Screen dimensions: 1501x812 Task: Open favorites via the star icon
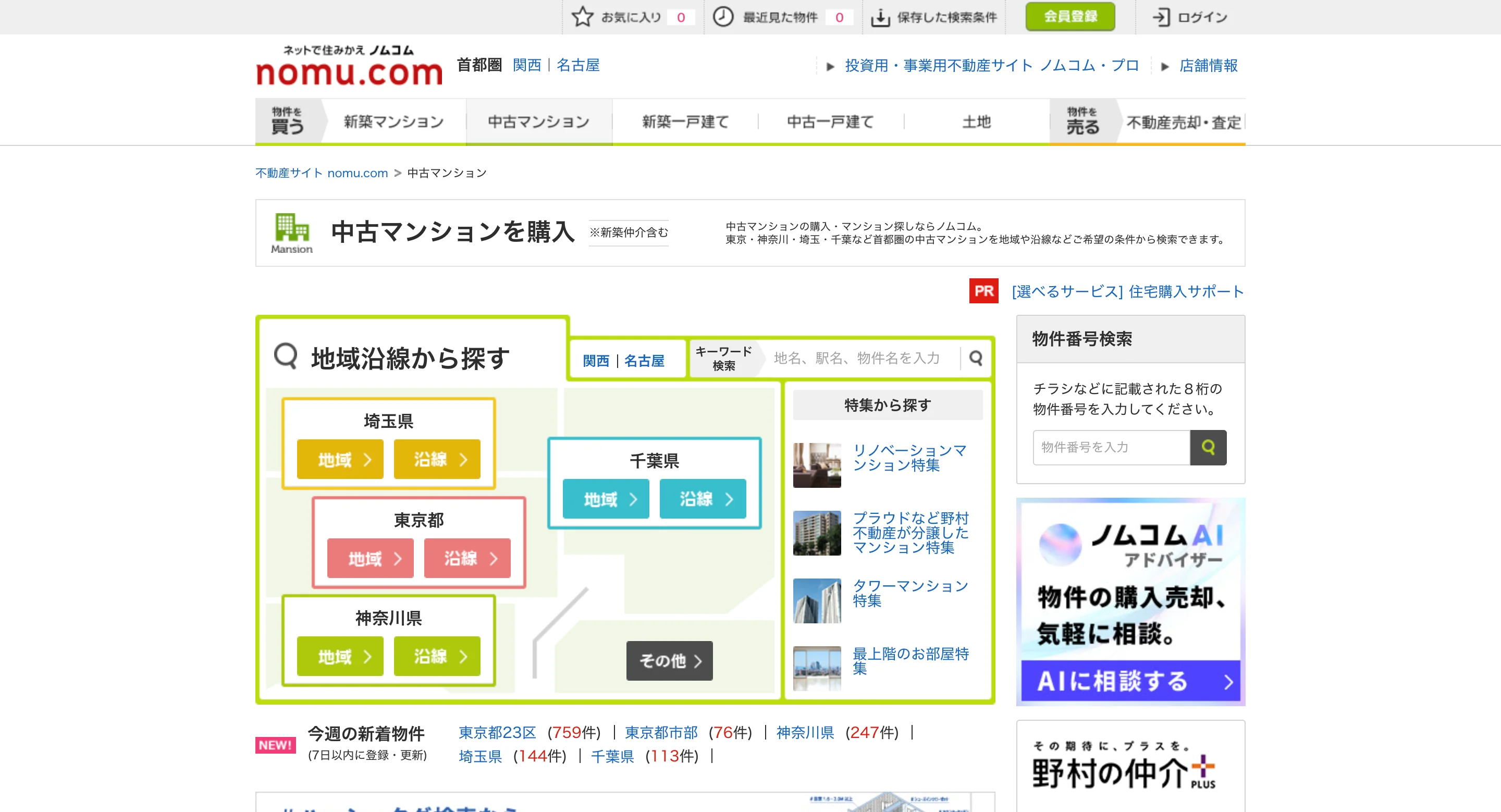tap(582, 17)
